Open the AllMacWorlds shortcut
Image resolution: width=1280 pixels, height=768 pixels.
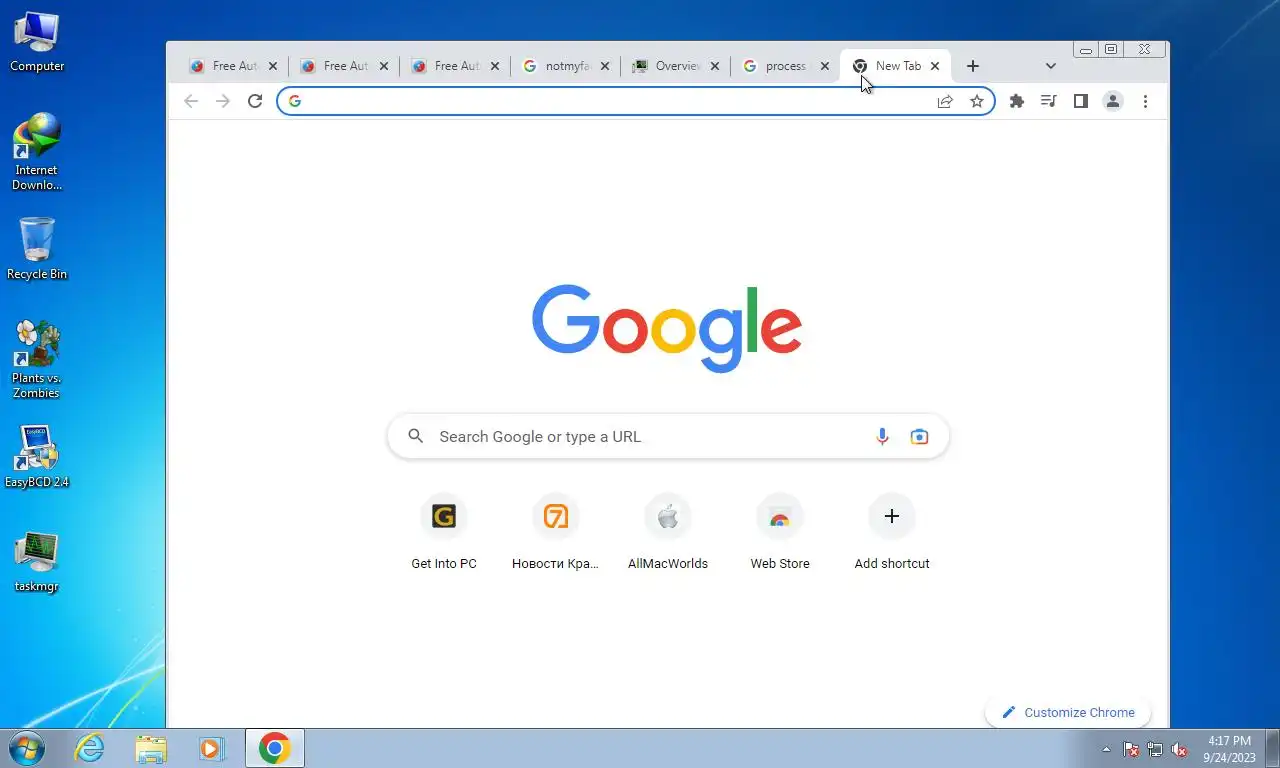tap(668, 532)
